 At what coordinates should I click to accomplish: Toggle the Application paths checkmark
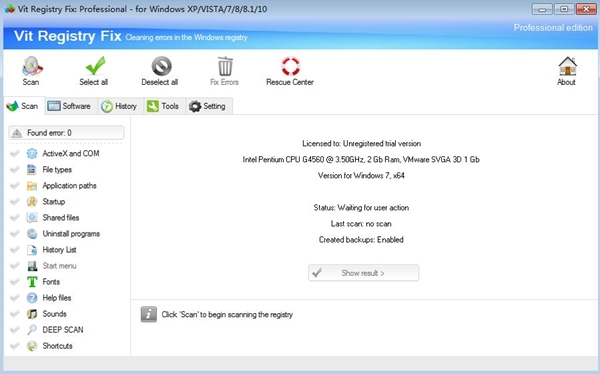pyautogui.click(x=15, y=186)
